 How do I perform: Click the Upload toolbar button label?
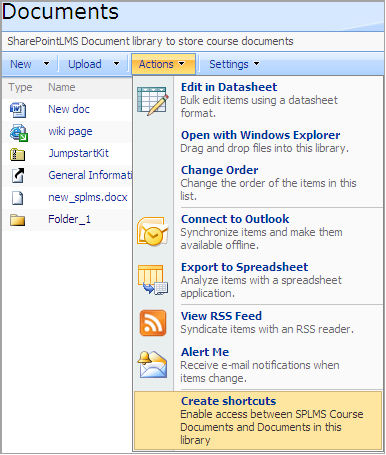coord(85,64)
